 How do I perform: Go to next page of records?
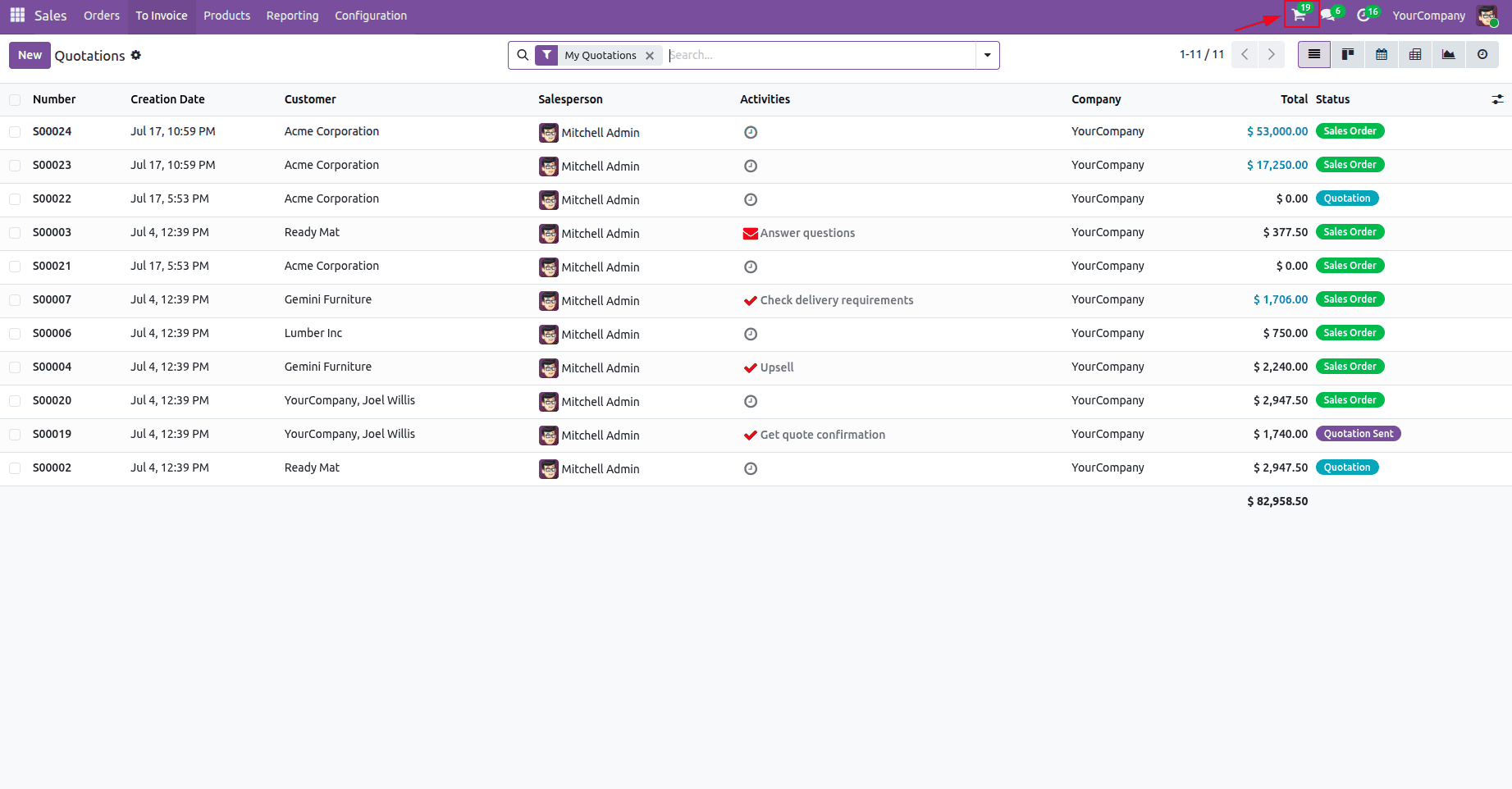(1271, 54)
